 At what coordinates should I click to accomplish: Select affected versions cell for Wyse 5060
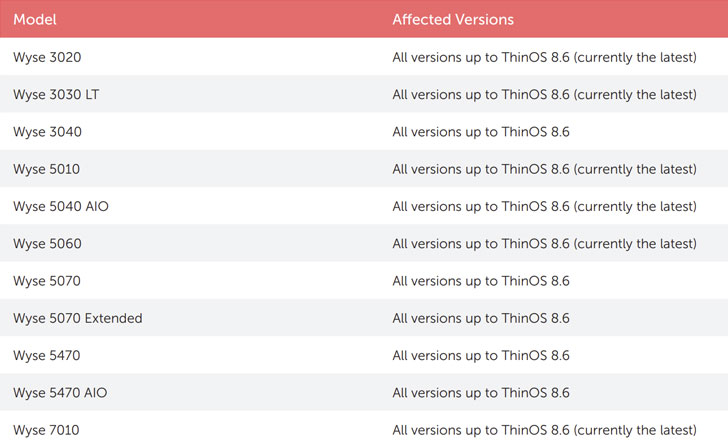(x=544, y=244)
